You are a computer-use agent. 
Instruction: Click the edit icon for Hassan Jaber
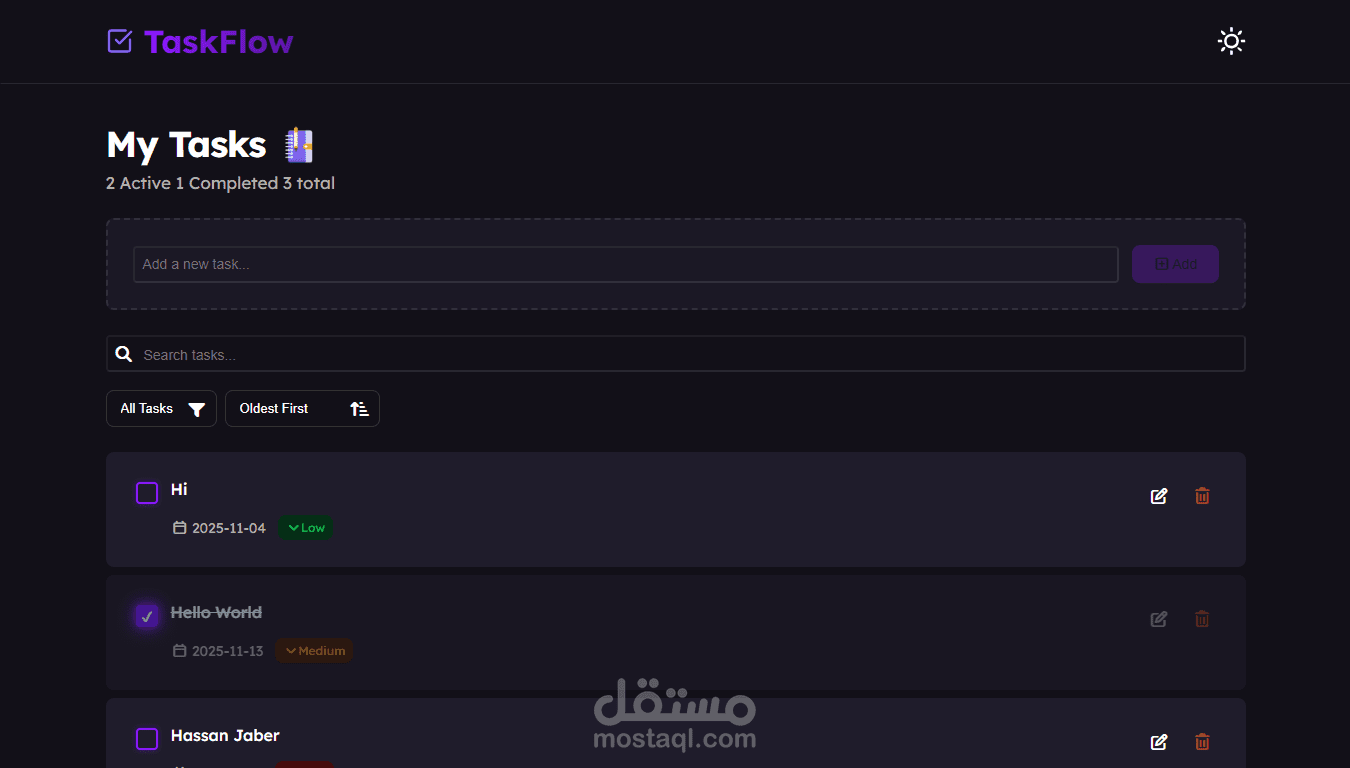tap(1159, 742)
